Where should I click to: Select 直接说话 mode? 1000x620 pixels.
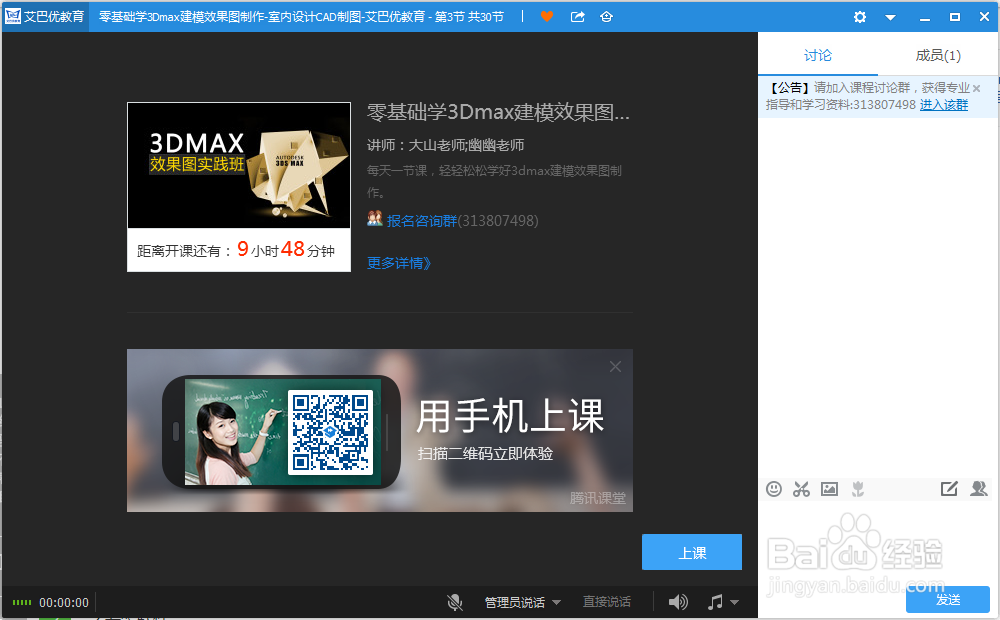click(x=607, y=602)
